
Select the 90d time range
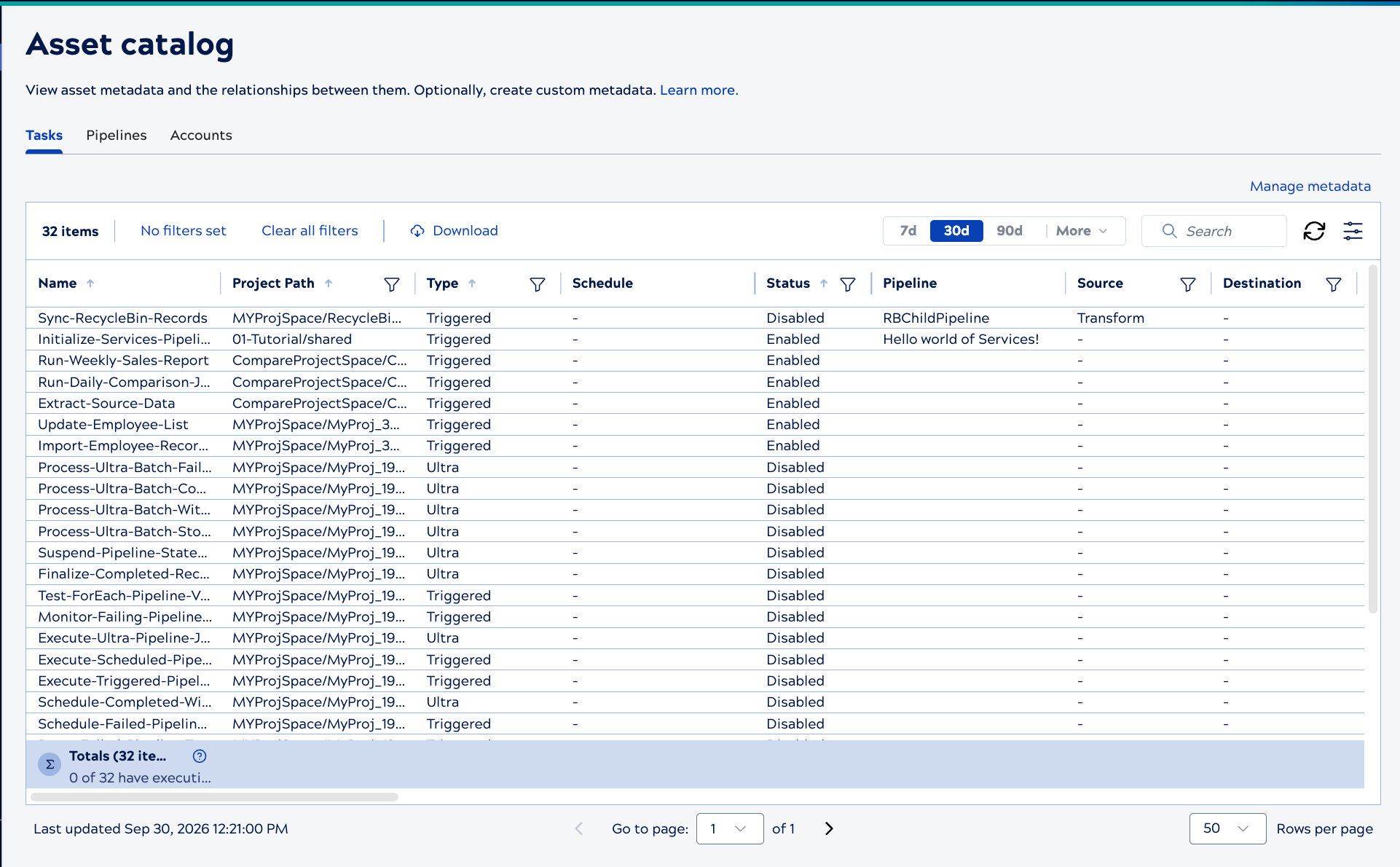pyautogui.click(x=1010, y=231)
